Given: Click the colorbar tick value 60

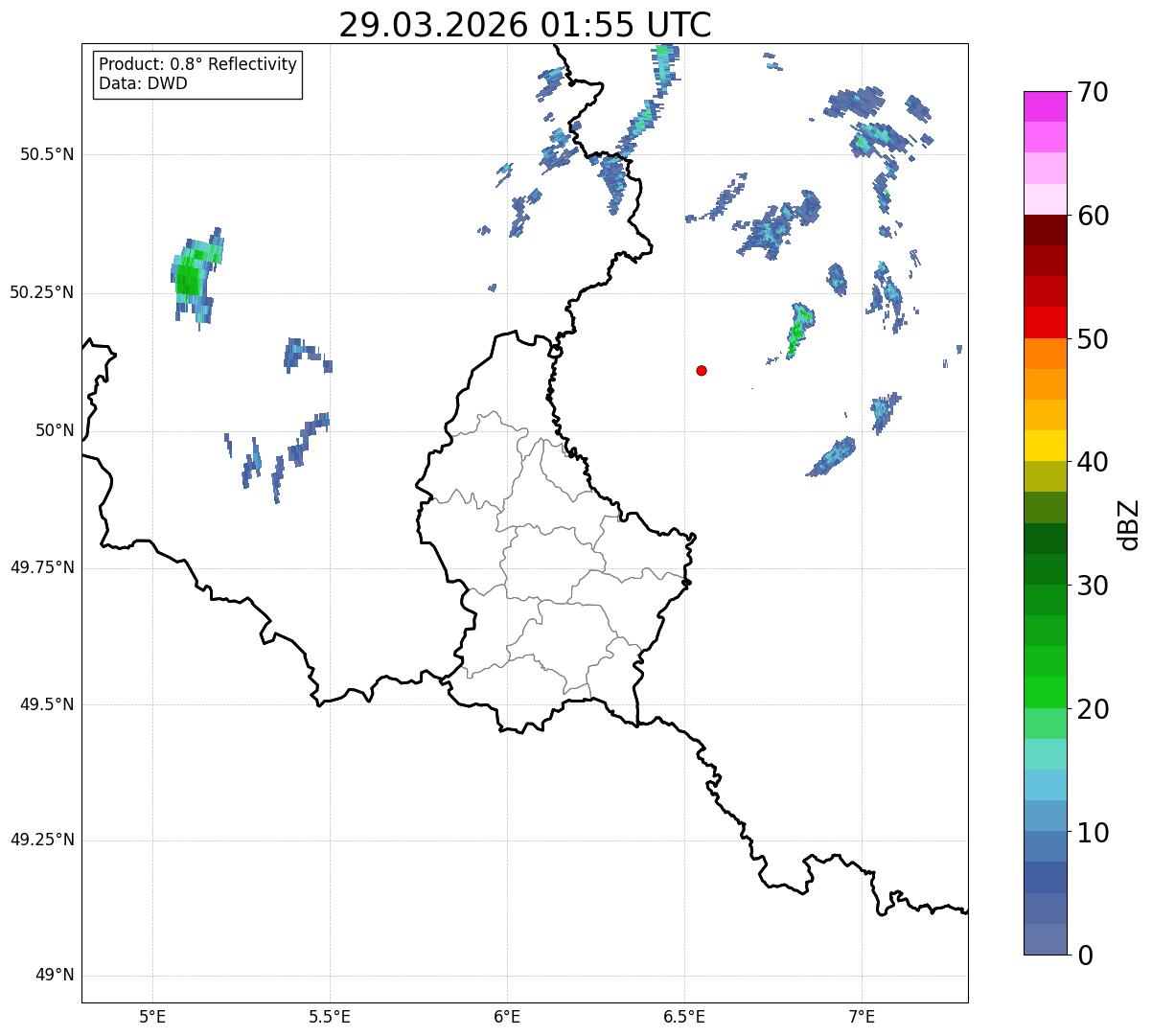Looking at the screenshot, I should 1093,216.
